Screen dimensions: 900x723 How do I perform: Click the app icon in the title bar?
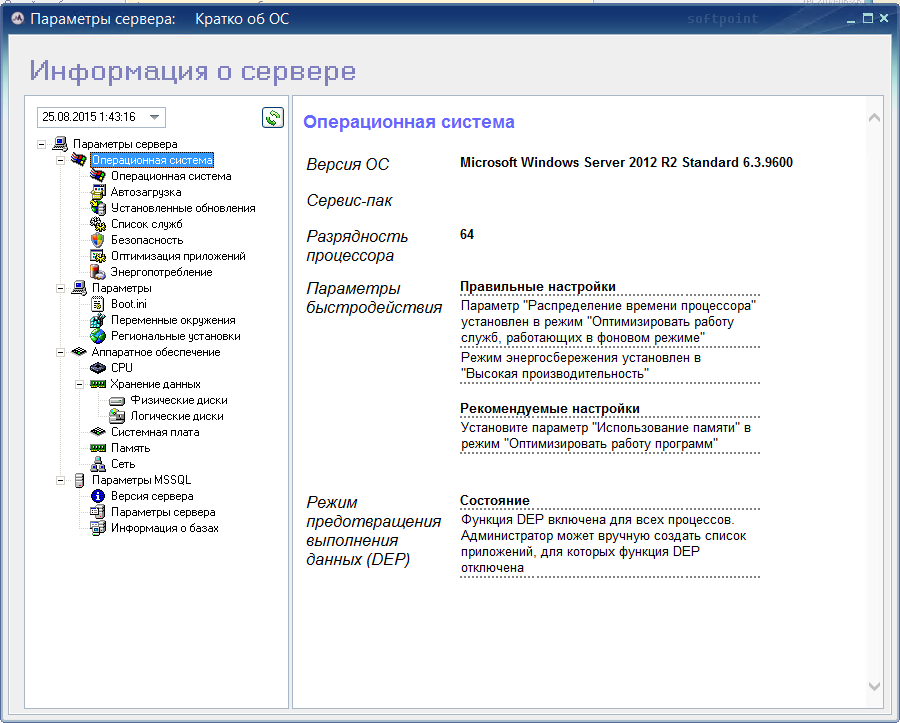tap(17, 19)
